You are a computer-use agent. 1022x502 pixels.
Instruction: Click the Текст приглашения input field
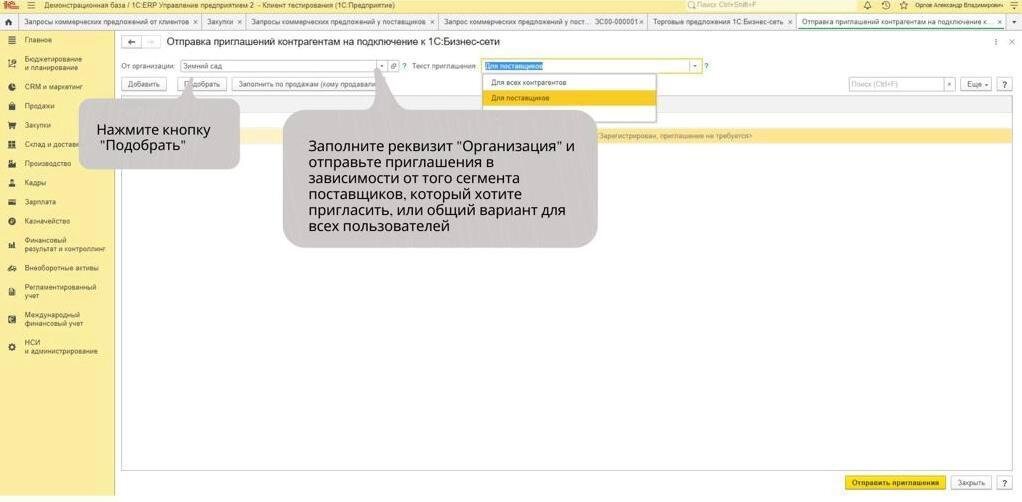[585, 66]
